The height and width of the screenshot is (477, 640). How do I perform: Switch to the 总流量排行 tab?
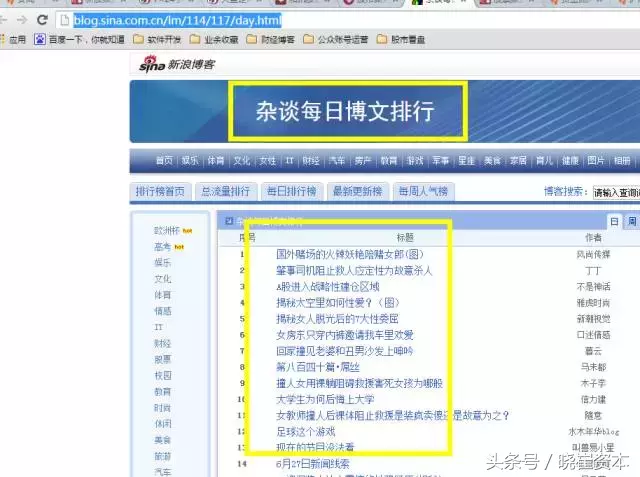pyautogui.click(x=225, y=191)
